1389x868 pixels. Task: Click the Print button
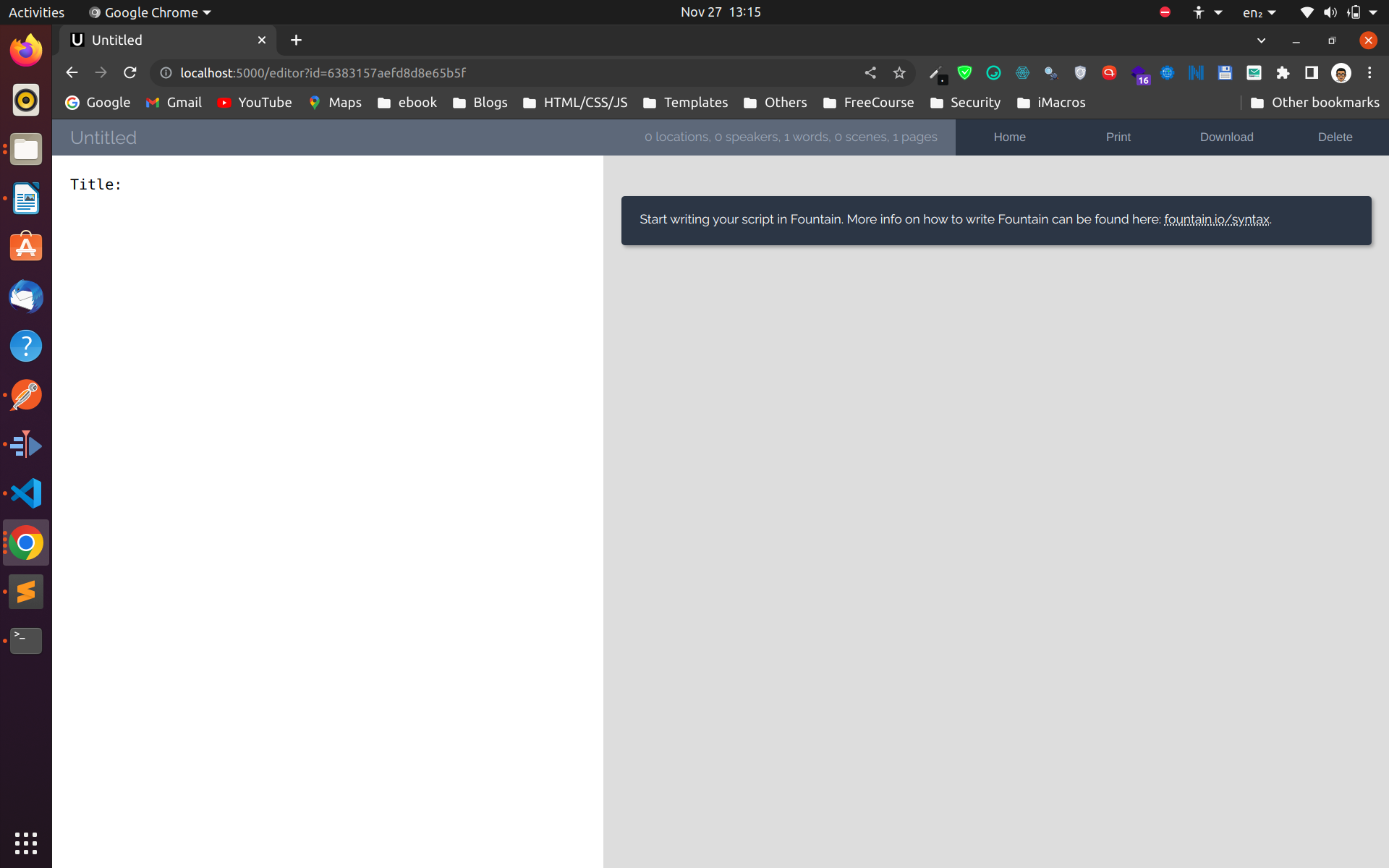[x=1118, y=137]
